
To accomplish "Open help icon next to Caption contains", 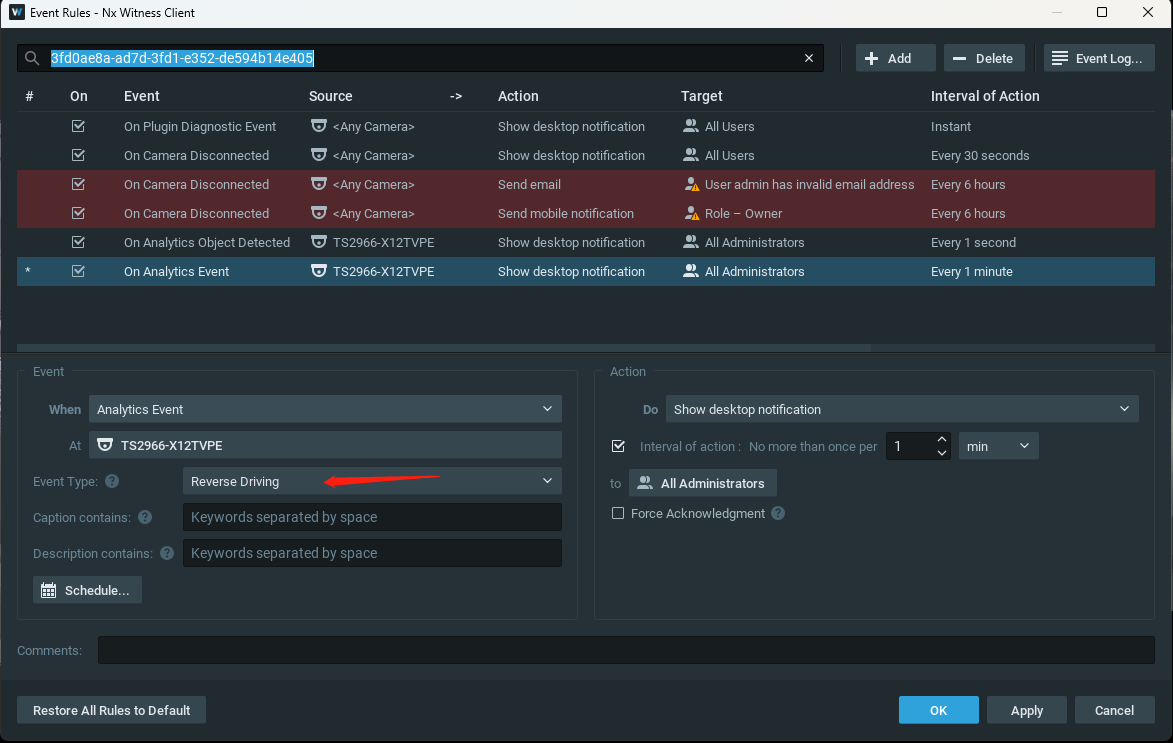I will (145, 517).
